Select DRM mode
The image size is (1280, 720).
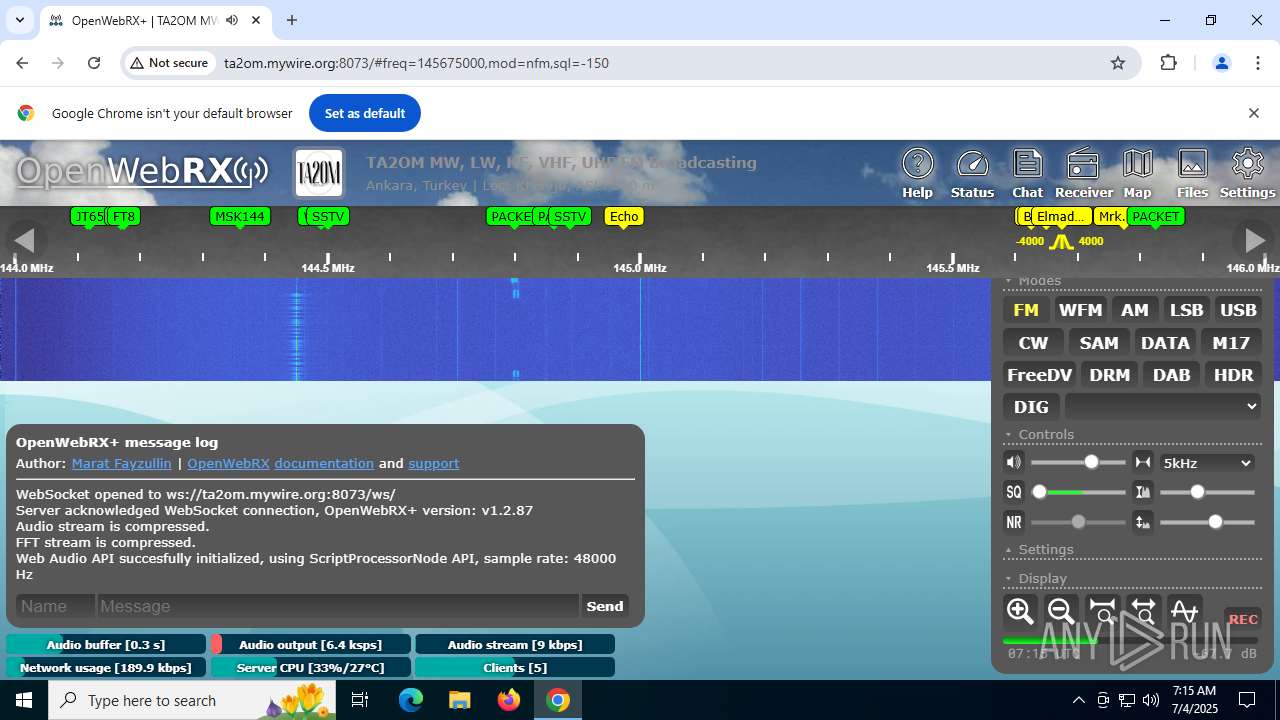(1109, 375)
